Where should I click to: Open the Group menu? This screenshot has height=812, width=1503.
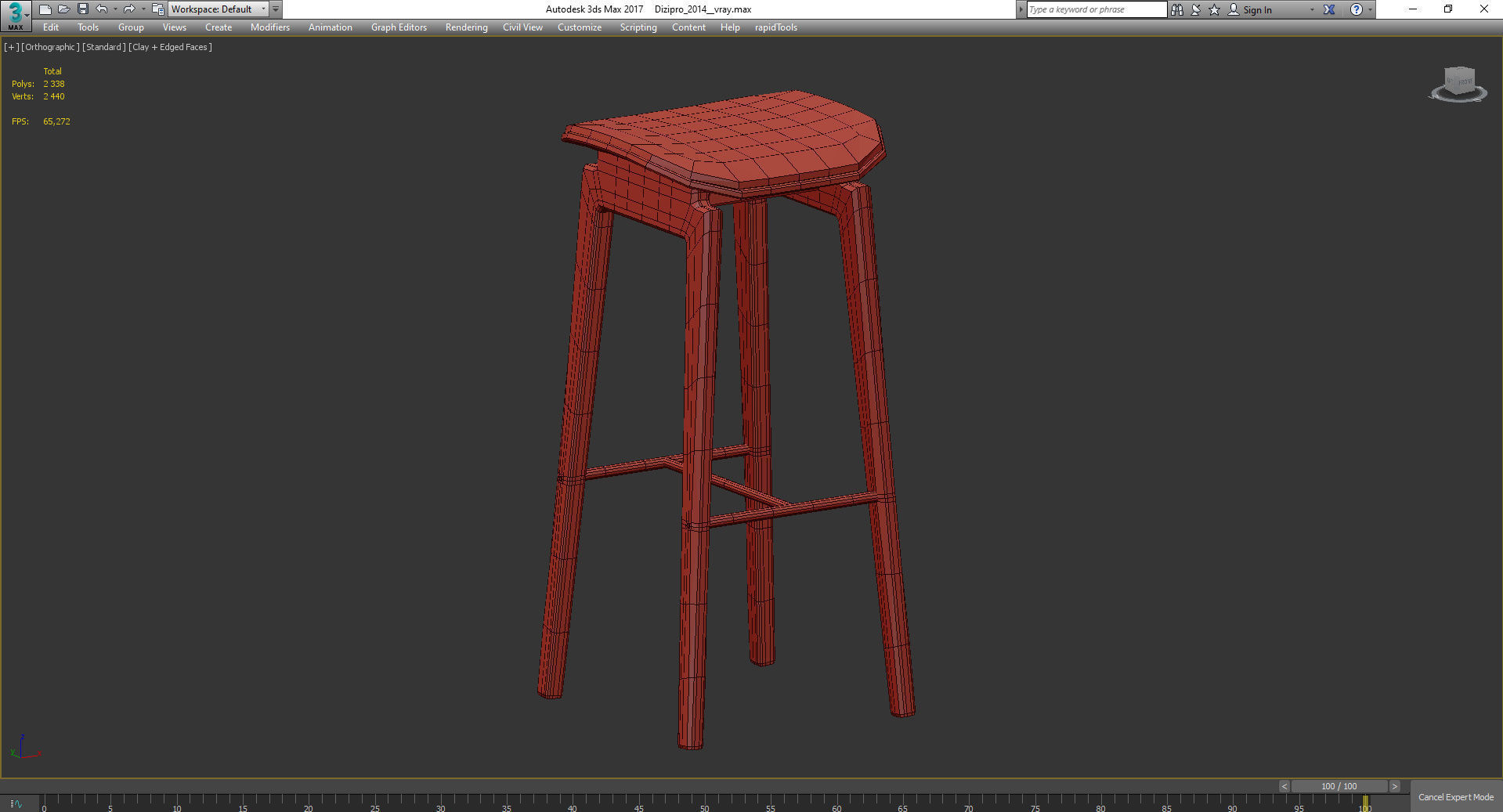coord(131,27)
